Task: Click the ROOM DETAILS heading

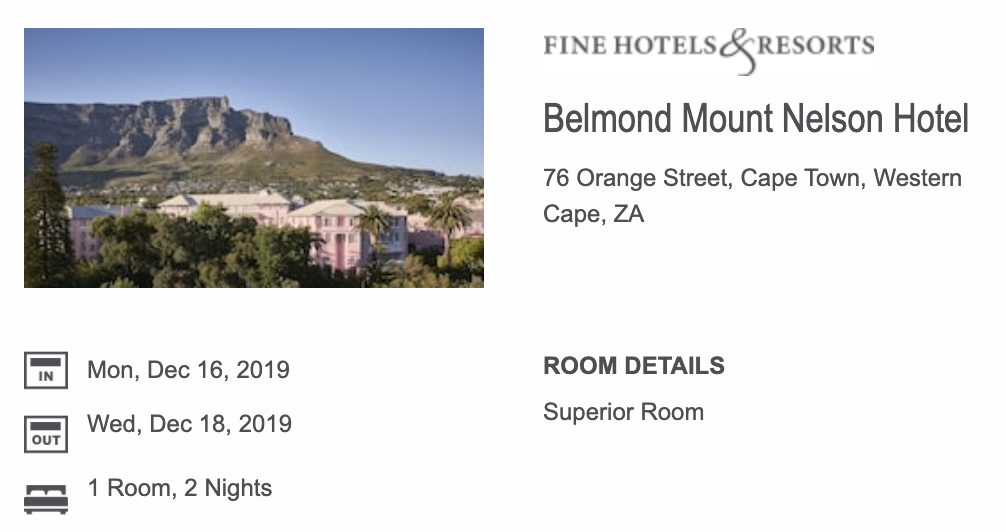Action: pos(634,366)
